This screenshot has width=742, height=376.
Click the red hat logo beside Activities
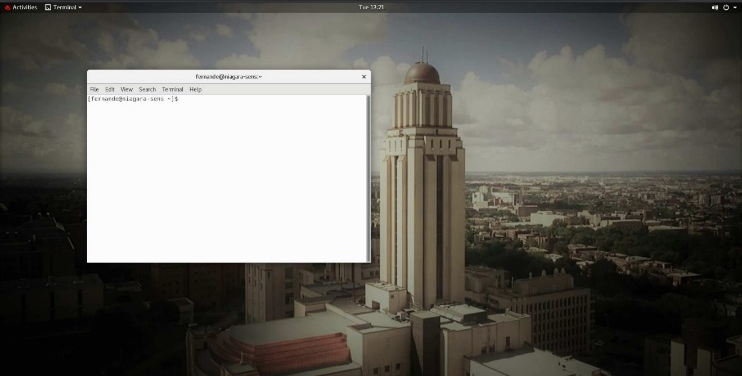[x=7, y=8]
